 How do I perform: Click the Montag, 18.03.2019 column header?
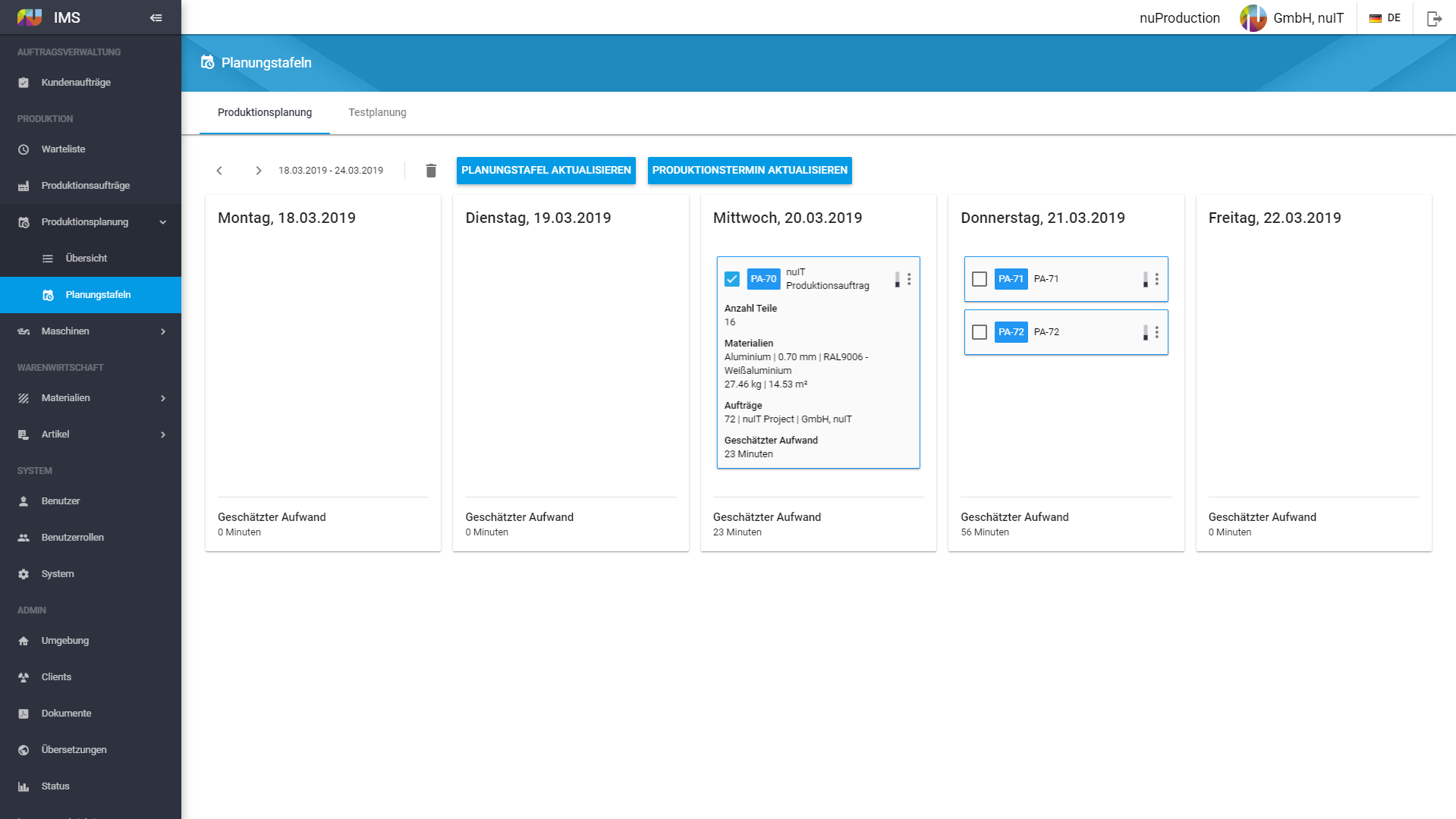287,218
